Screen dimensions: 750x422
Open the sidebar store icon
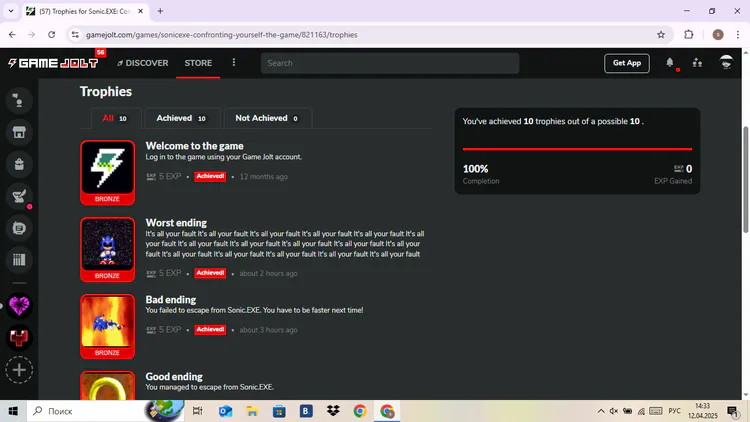[x=19, y=133]
